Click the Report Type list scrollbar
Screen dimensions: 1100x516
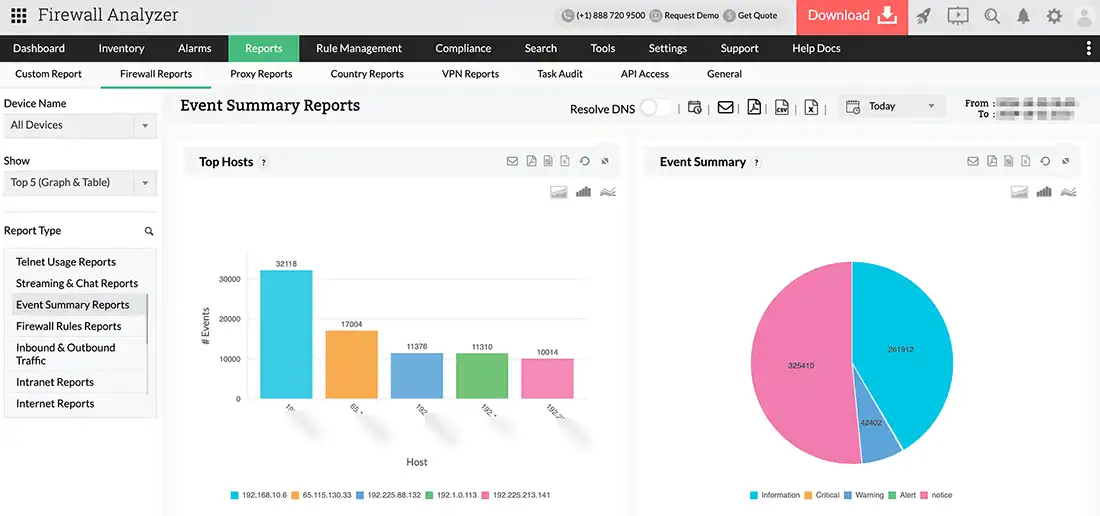(x=147, y=319)
